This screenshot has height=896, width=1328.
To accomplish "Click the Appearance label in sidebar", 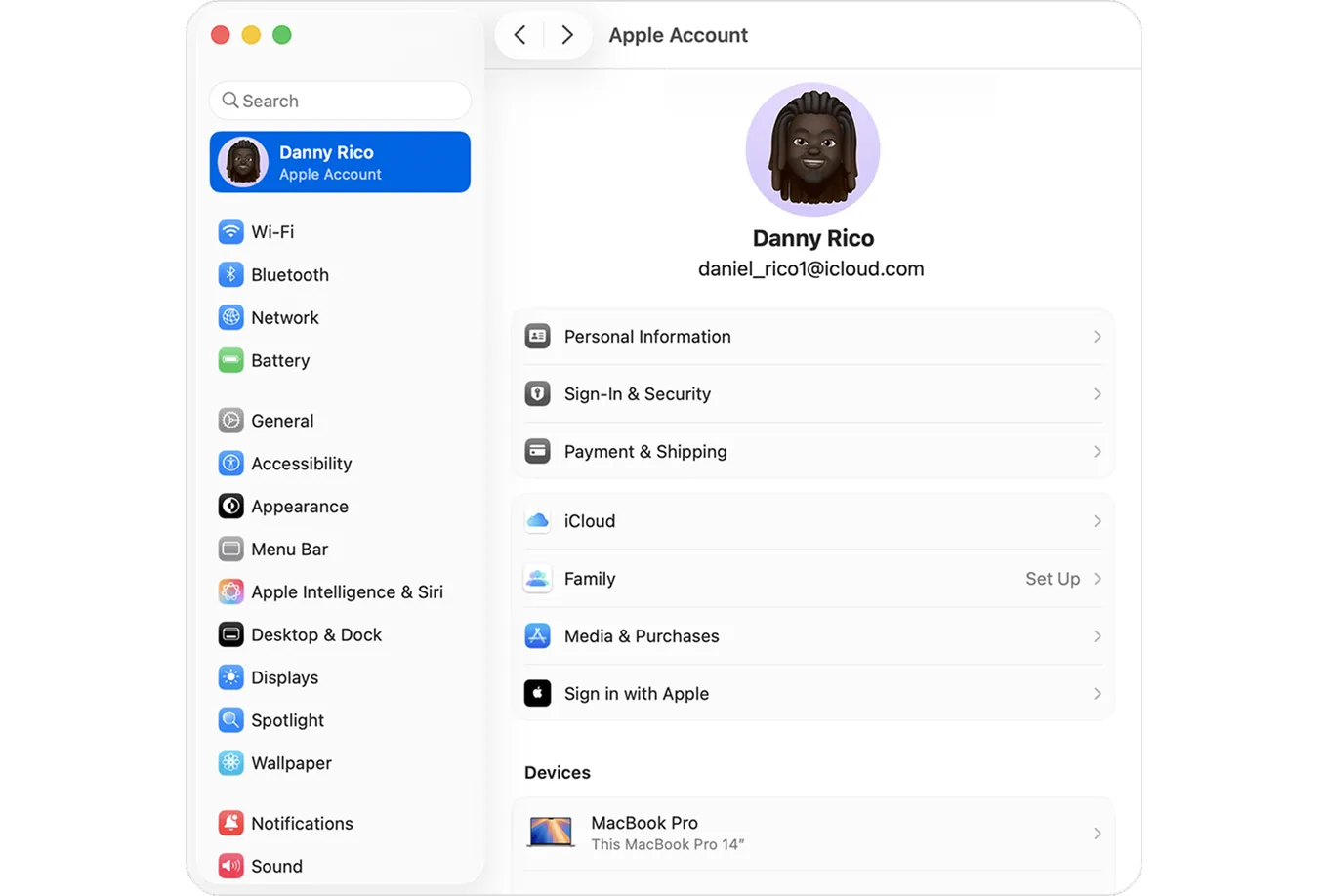I will click(300, 507).
